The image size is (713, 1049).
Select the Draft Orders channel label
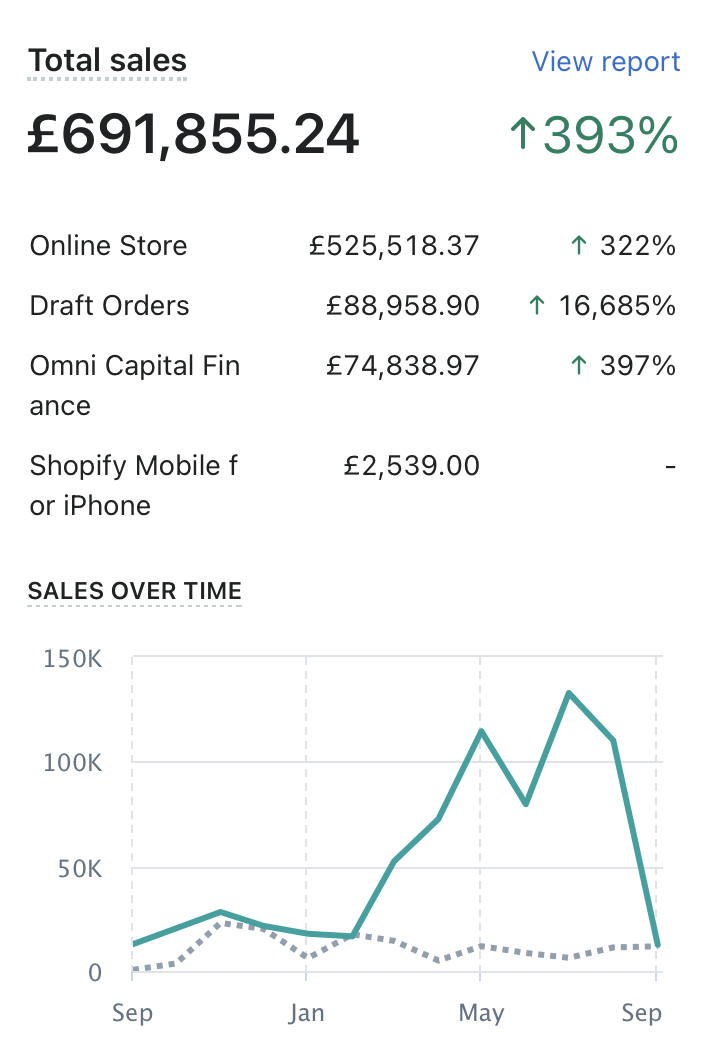(109, 306)
